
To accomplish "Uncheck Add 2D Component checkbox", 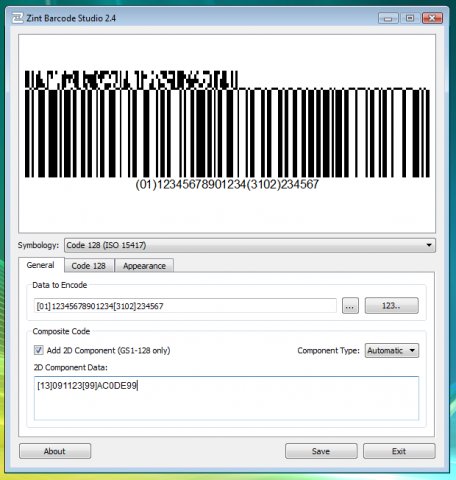I will 39,350.
